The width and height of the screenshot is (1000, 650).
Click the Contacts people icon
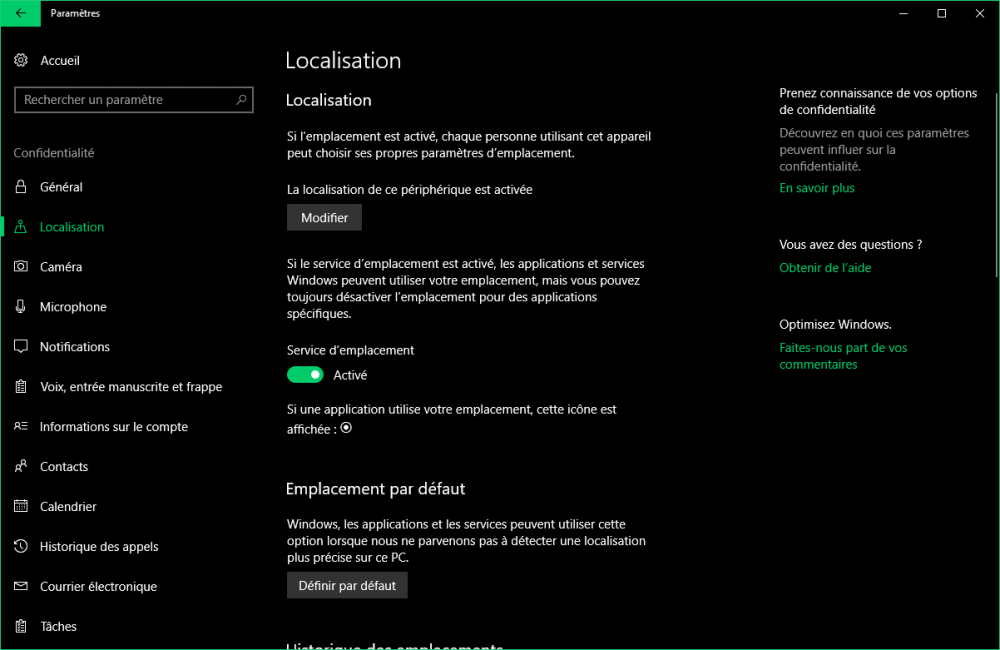[x=21, y=467]
